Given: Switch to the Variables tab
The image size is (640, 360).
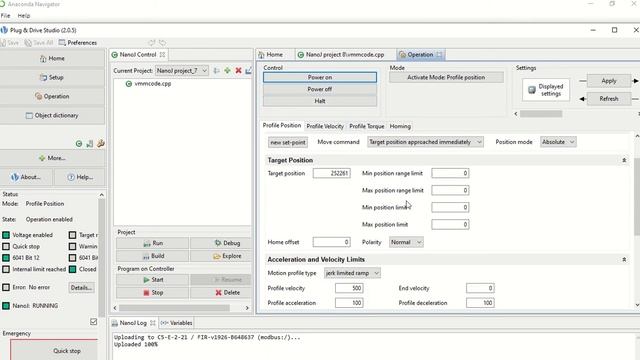Looking at the screenshot, I should pos(177,323).
